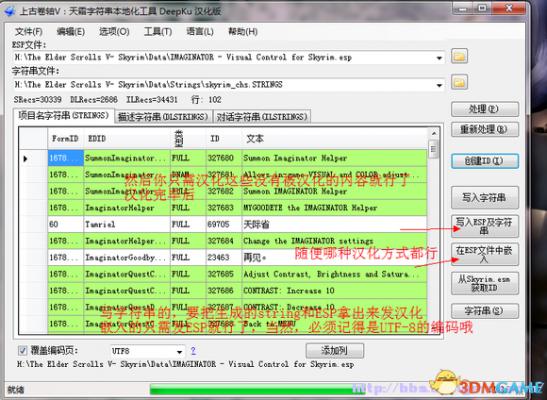The height and width of the screenshot is (400, 547).
Task: Select the ID cell 23463
Action: point(224,257)
